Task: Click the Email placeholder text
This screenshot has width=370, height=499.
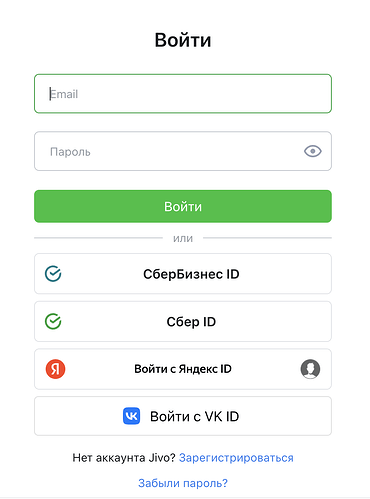Action: tap(64, 94)
